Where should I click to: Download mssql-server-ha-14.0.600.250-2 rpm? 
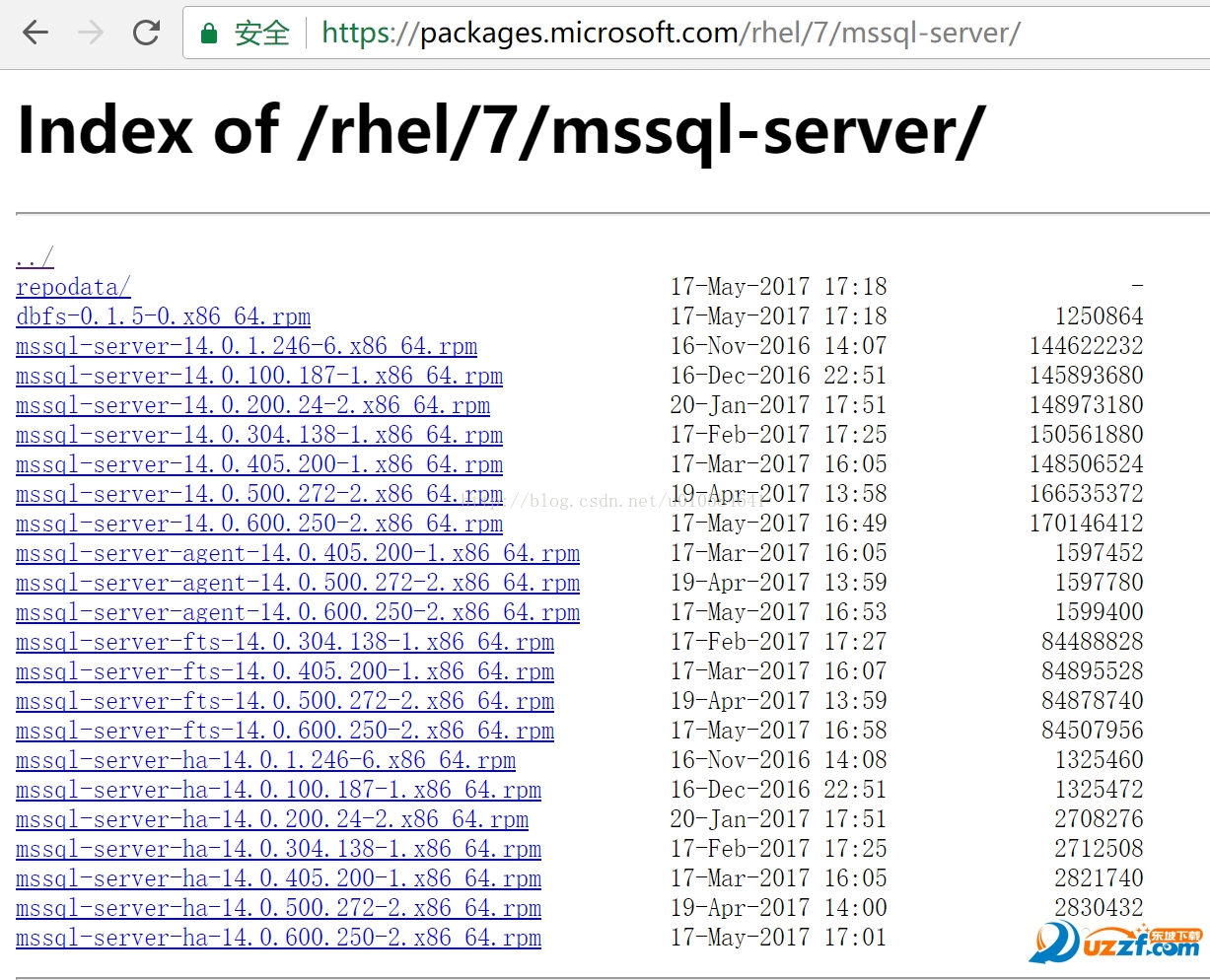278,938
